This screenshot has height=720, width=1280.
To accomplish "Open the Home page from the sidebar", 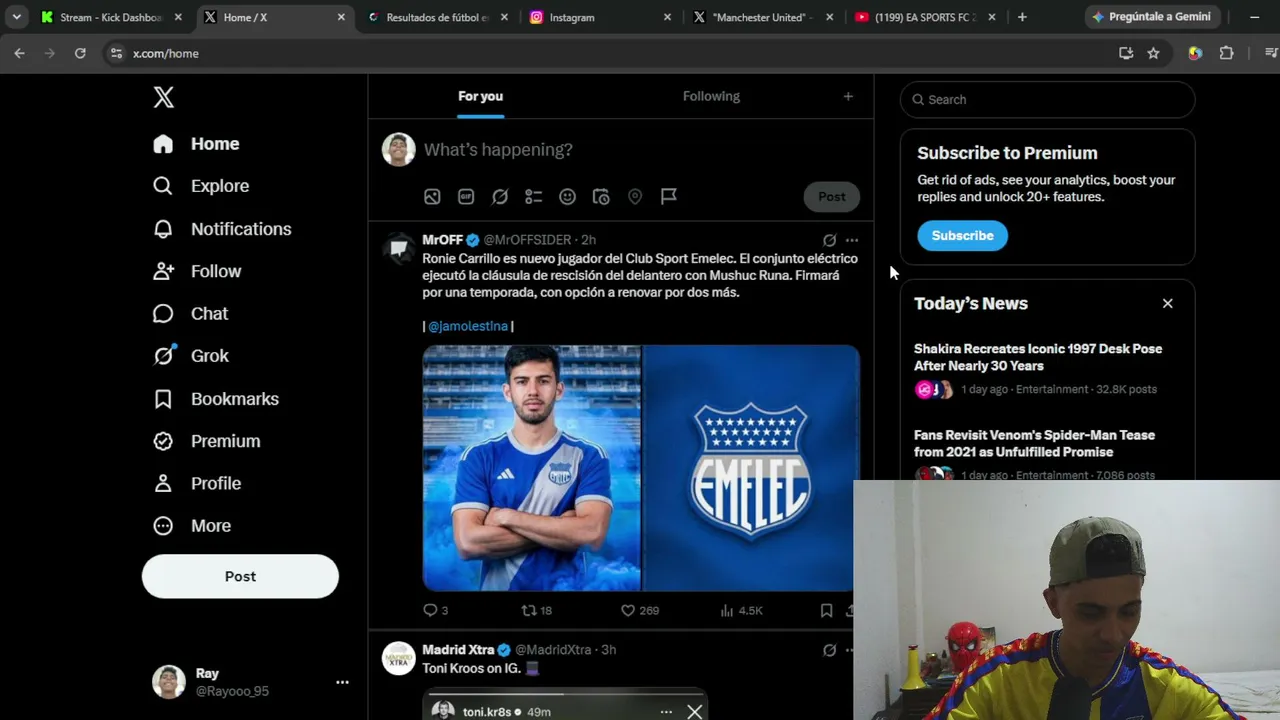I will (197, 144).
